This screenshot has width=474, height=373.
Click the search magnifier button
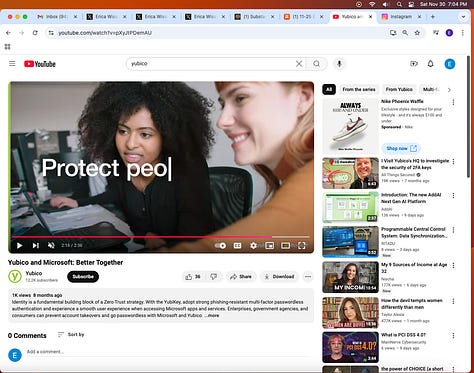coord(316,64)
